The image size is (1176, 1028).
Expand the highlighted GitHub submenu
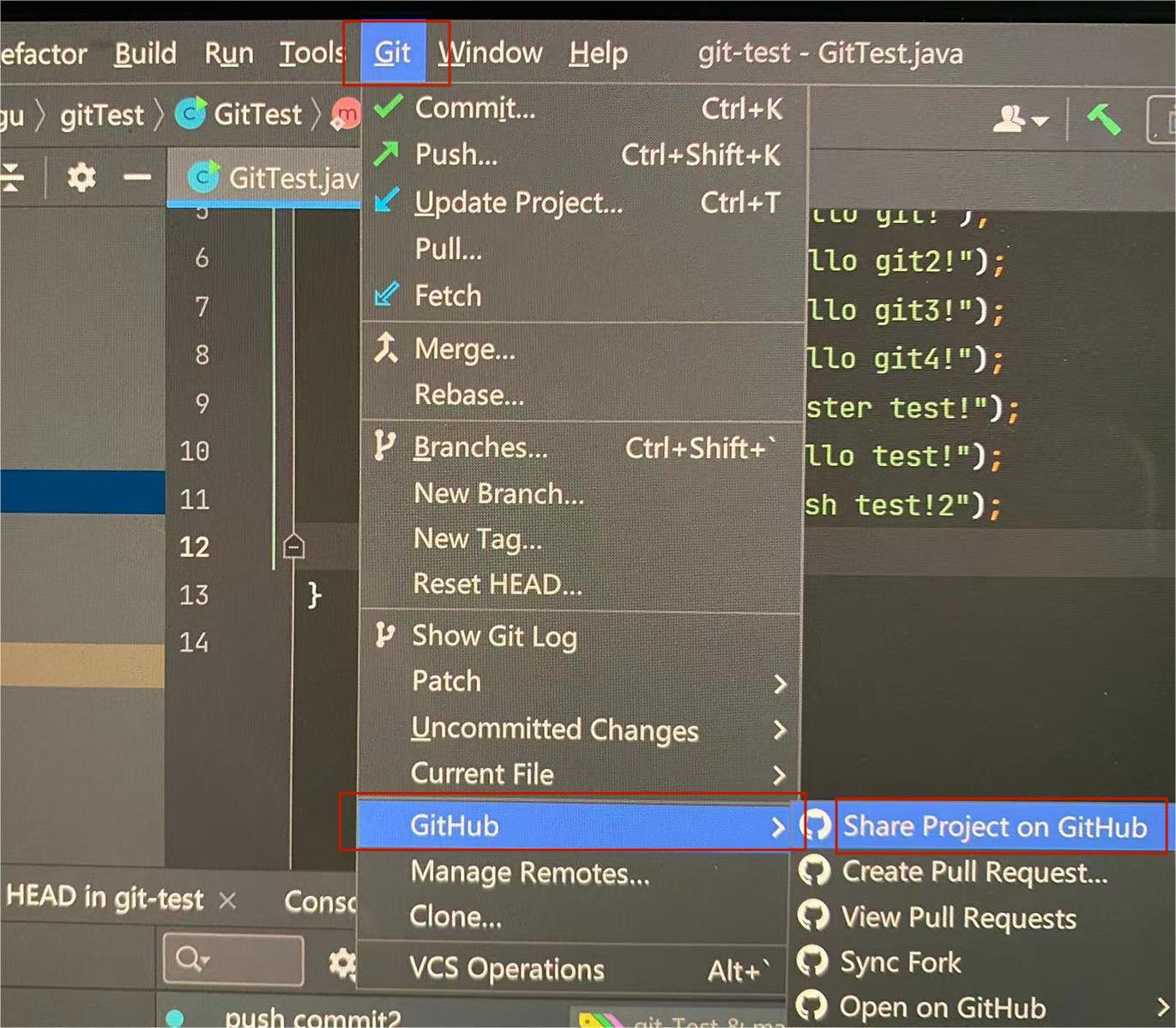575,825
